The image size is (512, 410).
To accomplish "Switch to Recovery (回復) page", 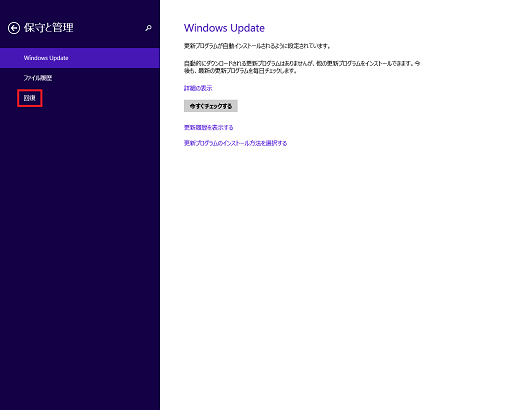I will click(x=30, y=98).
